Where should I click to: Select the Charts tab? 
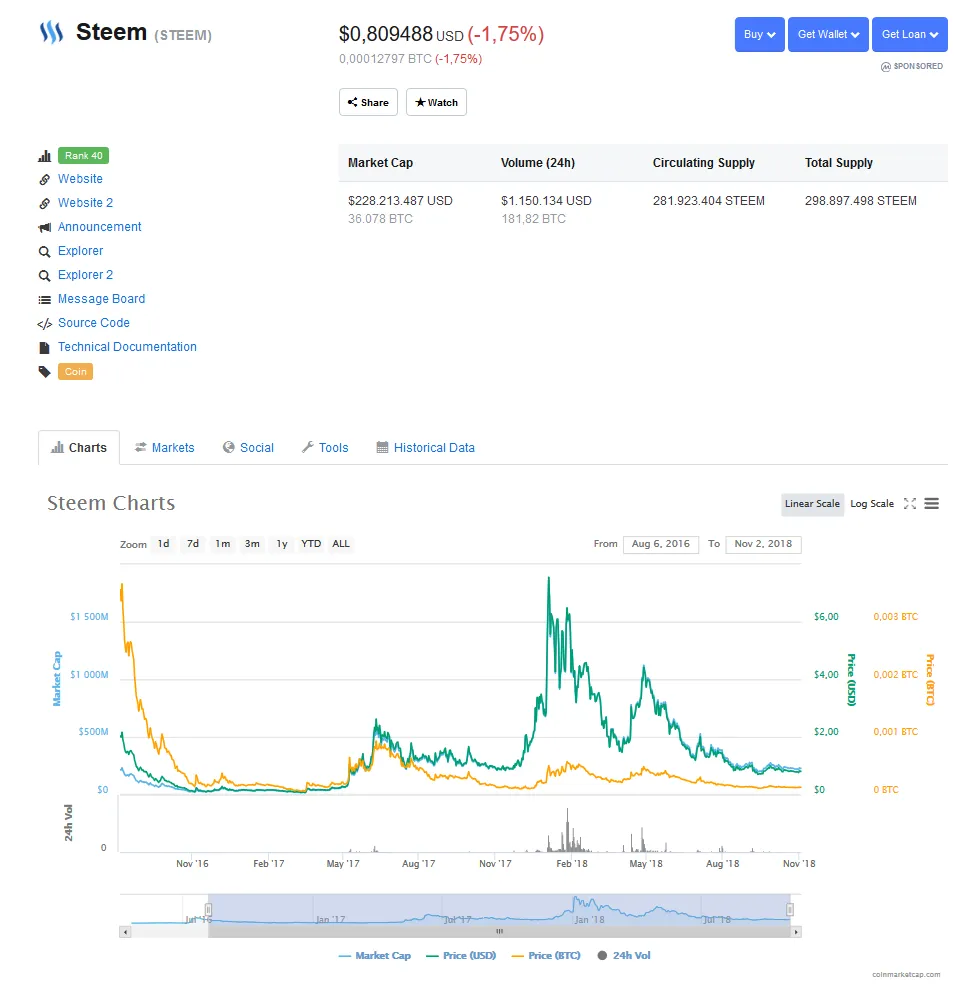(79, 448)
